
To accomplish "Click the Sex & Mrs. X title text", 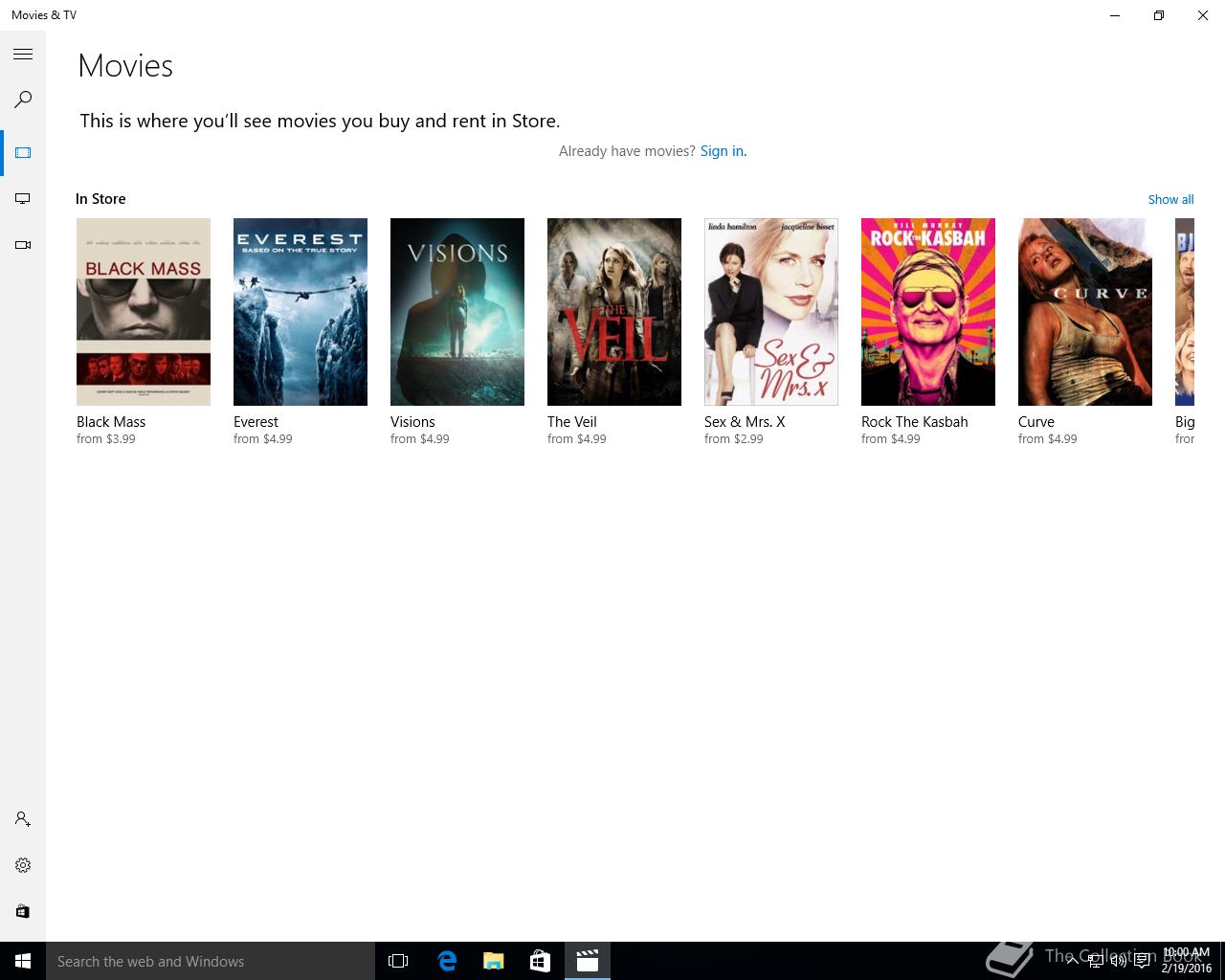I will 745,422.
